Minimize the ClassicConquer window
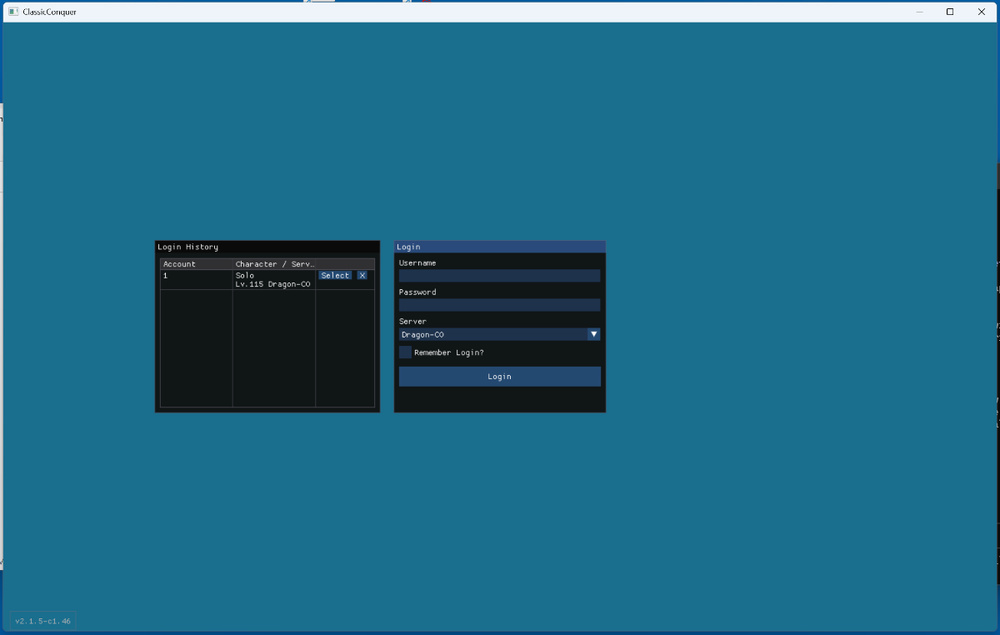 point(917,11)
